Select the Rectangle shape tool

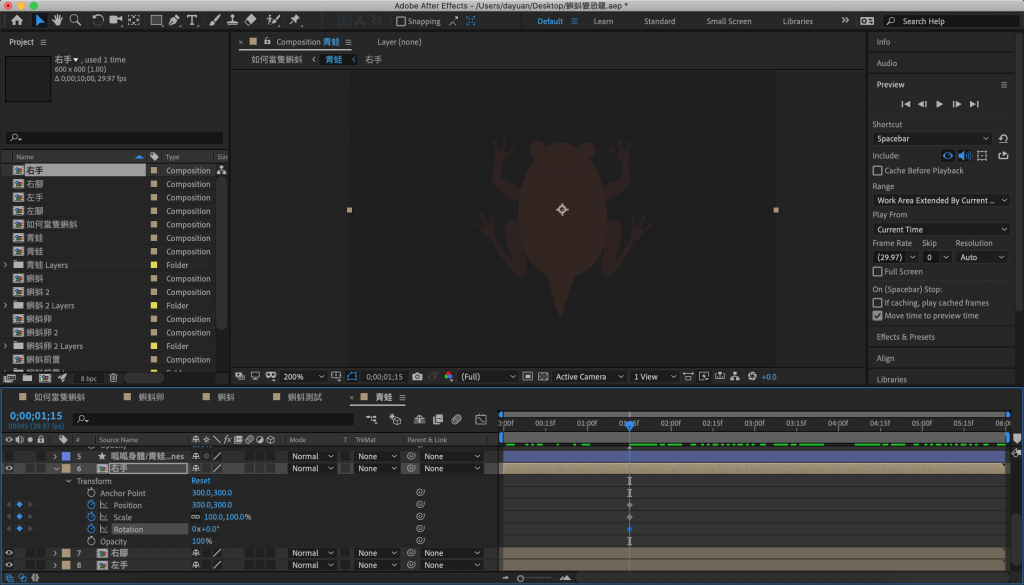(157, 20)
